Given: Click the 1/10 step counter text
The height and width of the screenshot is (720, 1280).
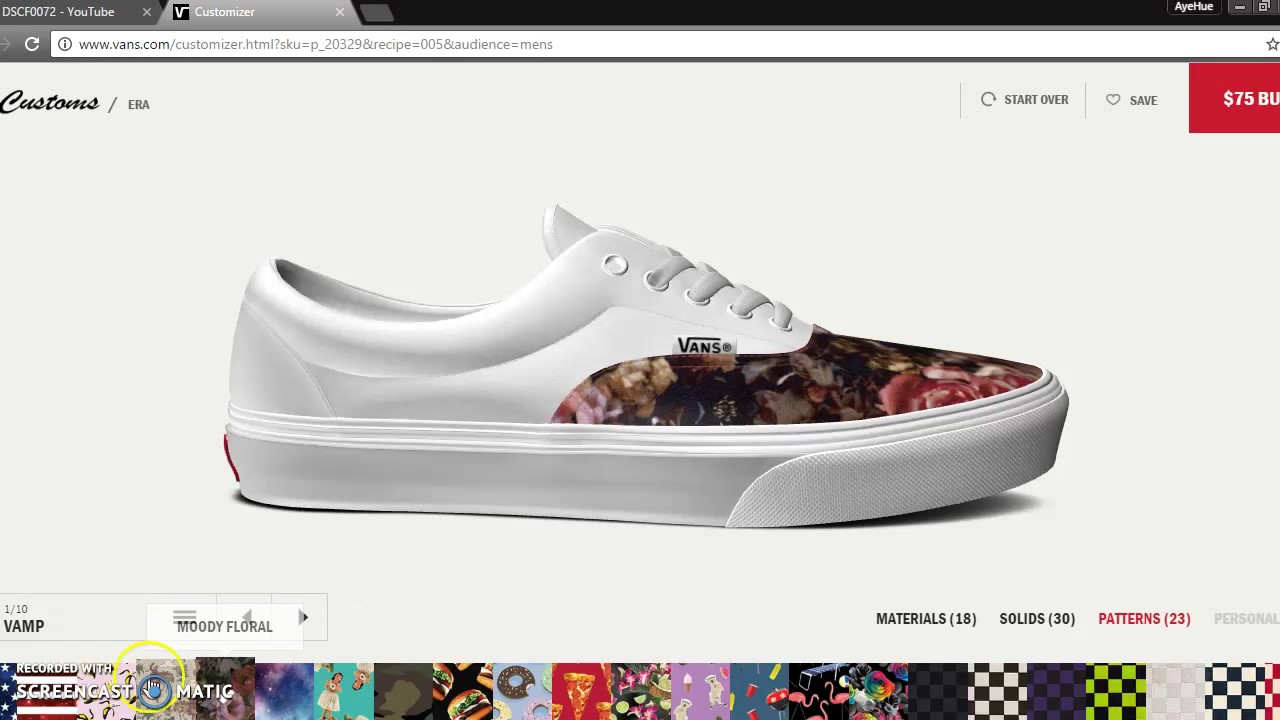Looking at the screenshot, I should [x=16, y=609].
